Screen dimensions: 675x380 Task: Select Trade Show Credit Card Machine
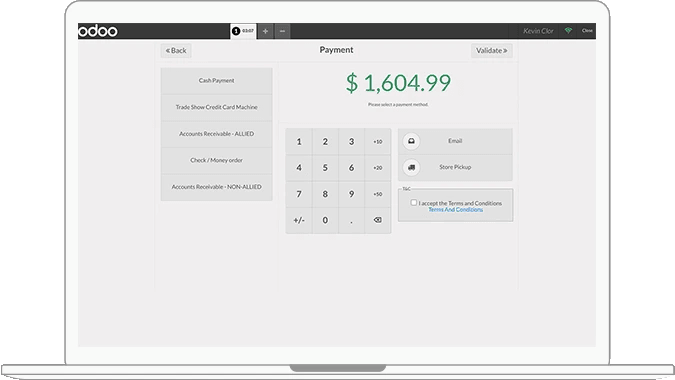pyautogui.click(x=217, y=108)
